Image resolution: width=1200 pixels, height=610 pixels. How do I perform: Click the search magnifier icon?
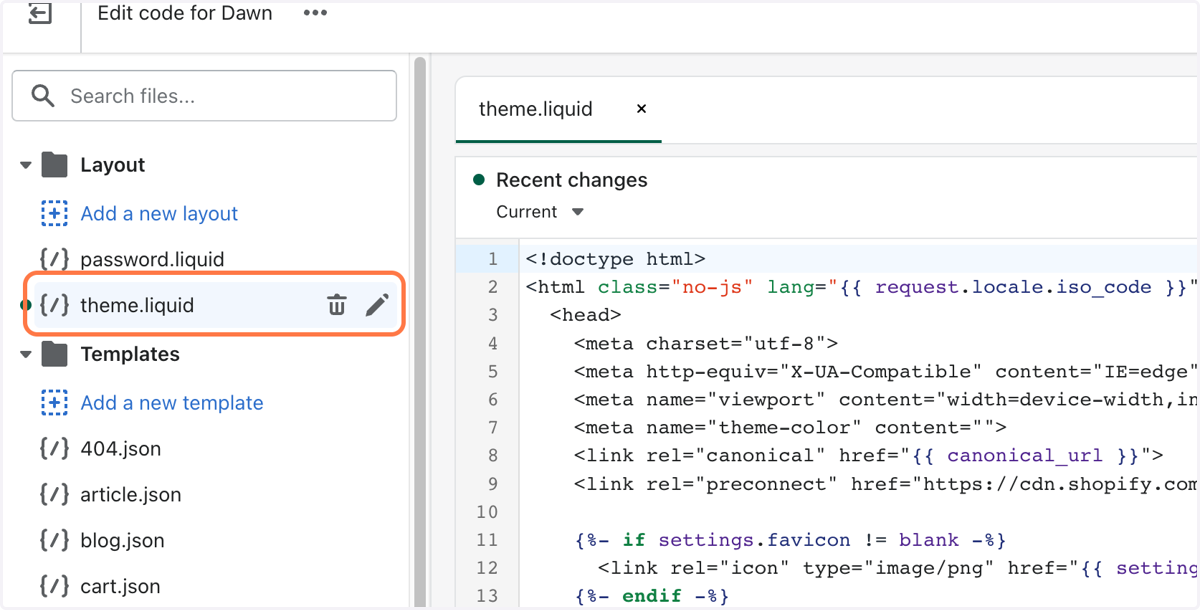(x=43, y=96)
